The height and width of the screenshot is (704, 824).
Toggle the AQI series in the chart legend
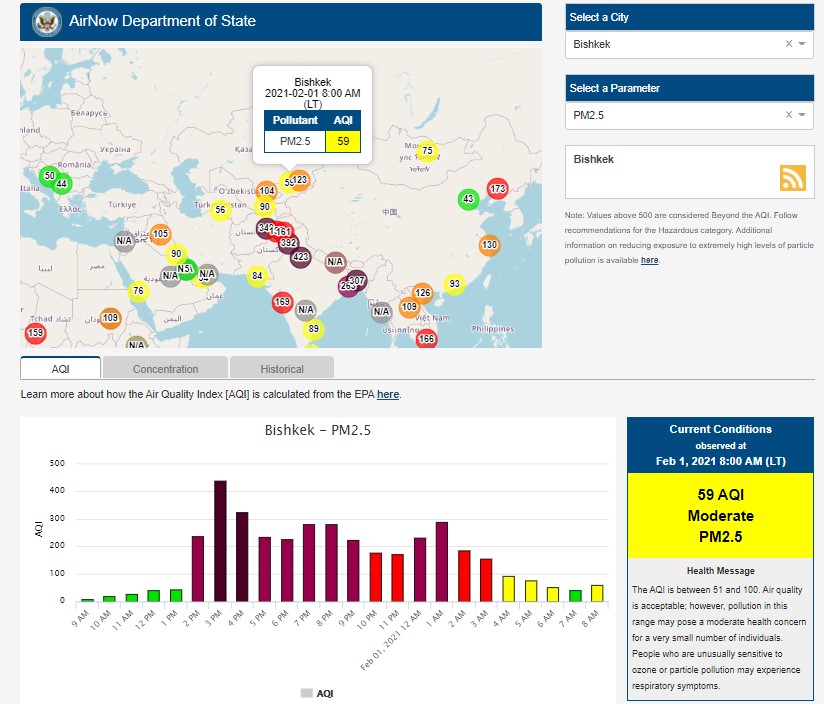click(x=320, y=692)
